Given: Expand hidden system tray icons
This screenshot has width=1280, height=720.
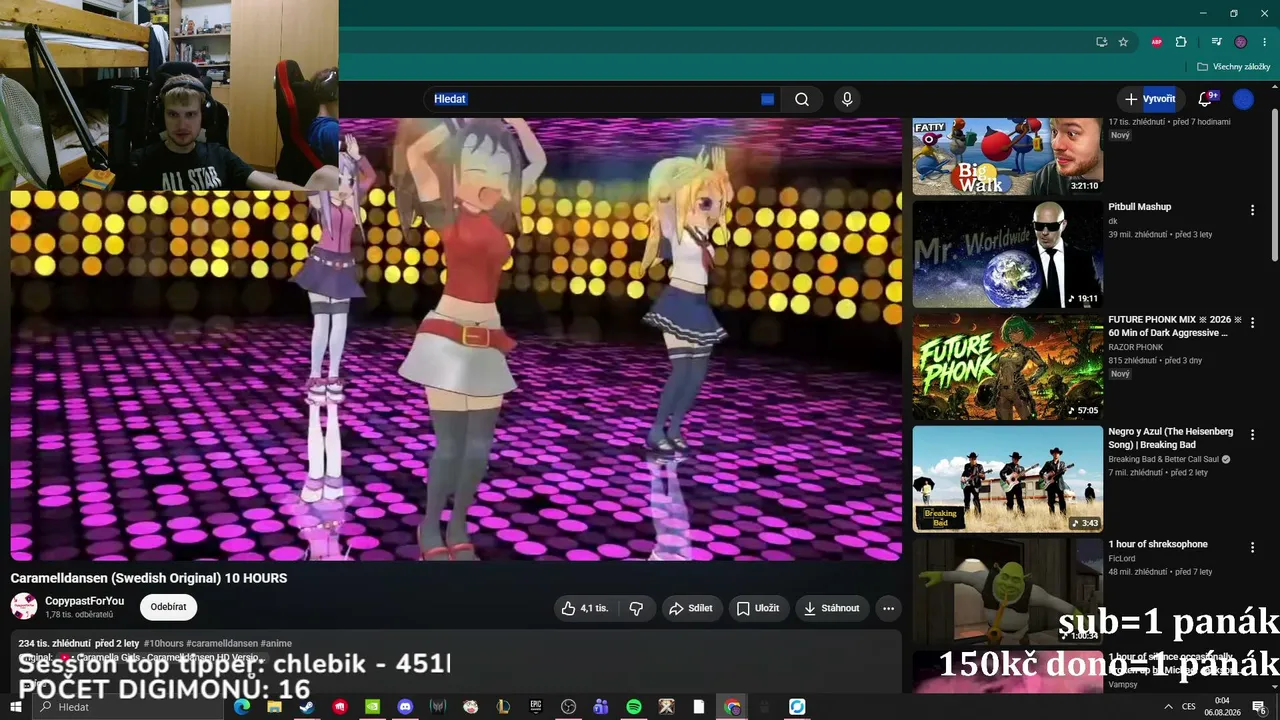Looking at the screenshot, I should point(1168,707).
